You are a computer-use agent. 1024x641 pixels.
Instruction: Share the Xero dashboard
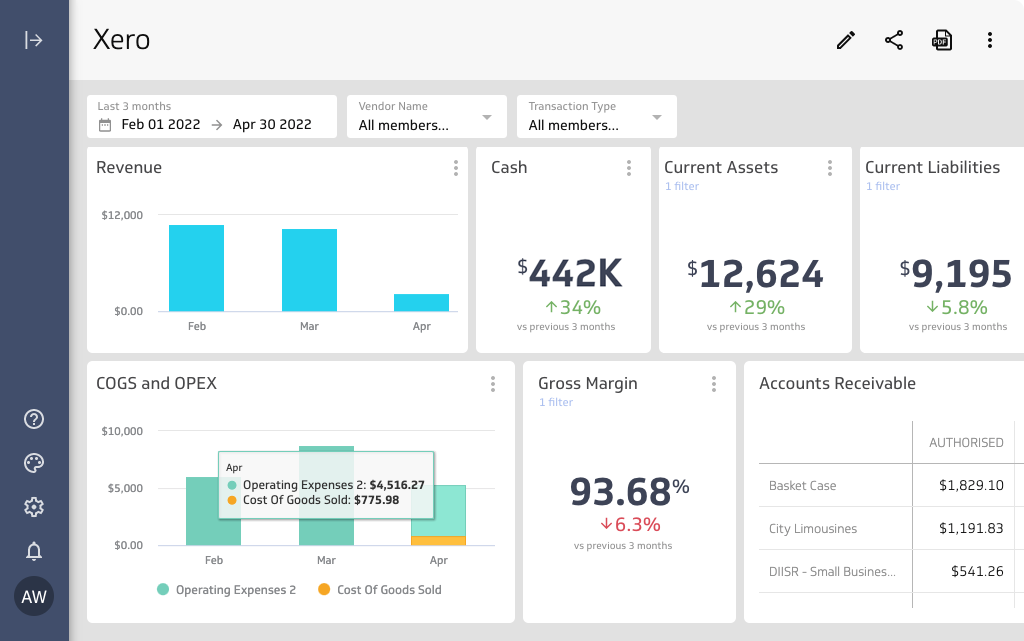[894, 40]
